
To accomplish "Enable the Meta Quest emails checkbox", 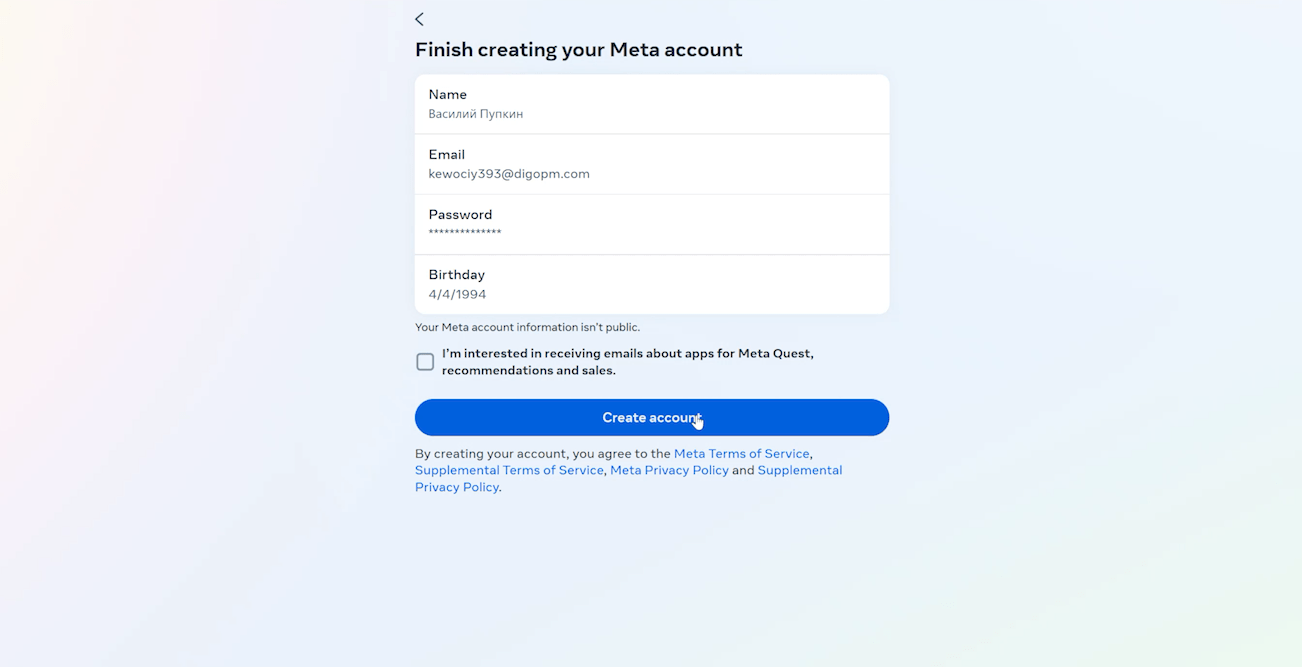I will tap(425, 362).
